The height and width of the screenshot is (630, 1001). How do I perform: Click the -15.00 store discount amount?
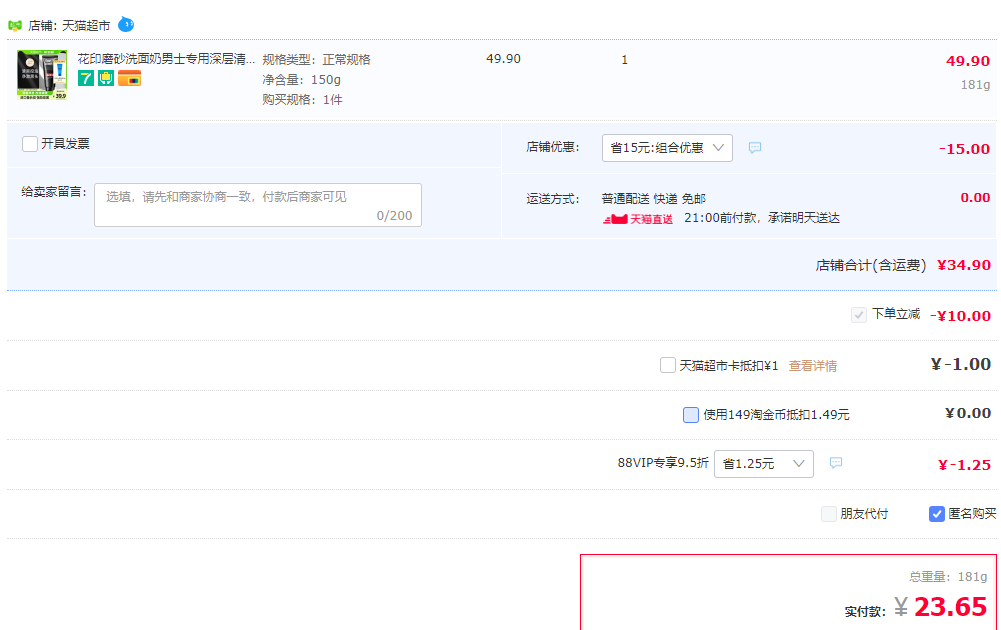coord(964,149)
